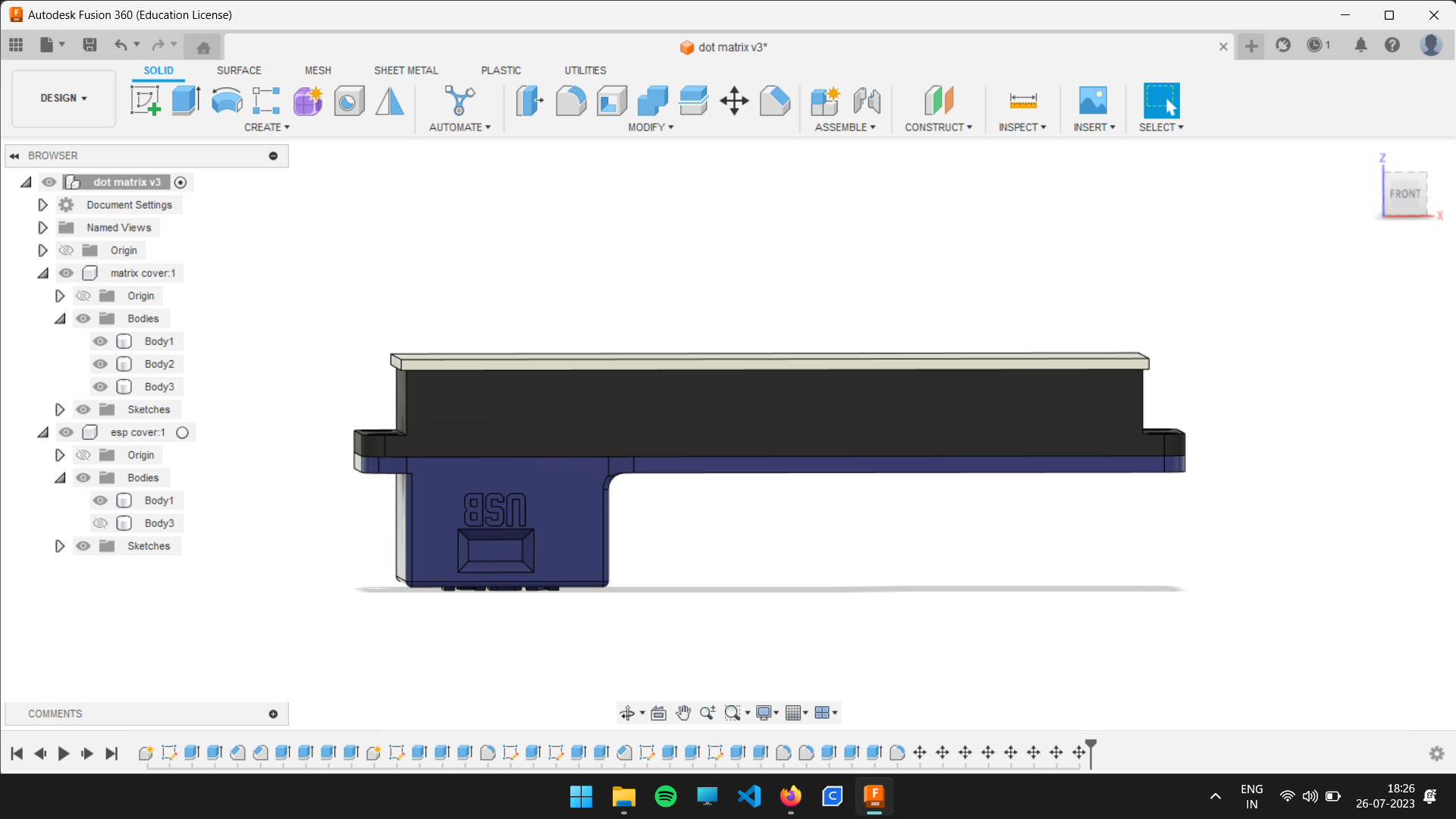The width and height of the screenshot is (1456, 819).
Task: Click FRONT on the ViewCube
Action: tap(1404, 193)
